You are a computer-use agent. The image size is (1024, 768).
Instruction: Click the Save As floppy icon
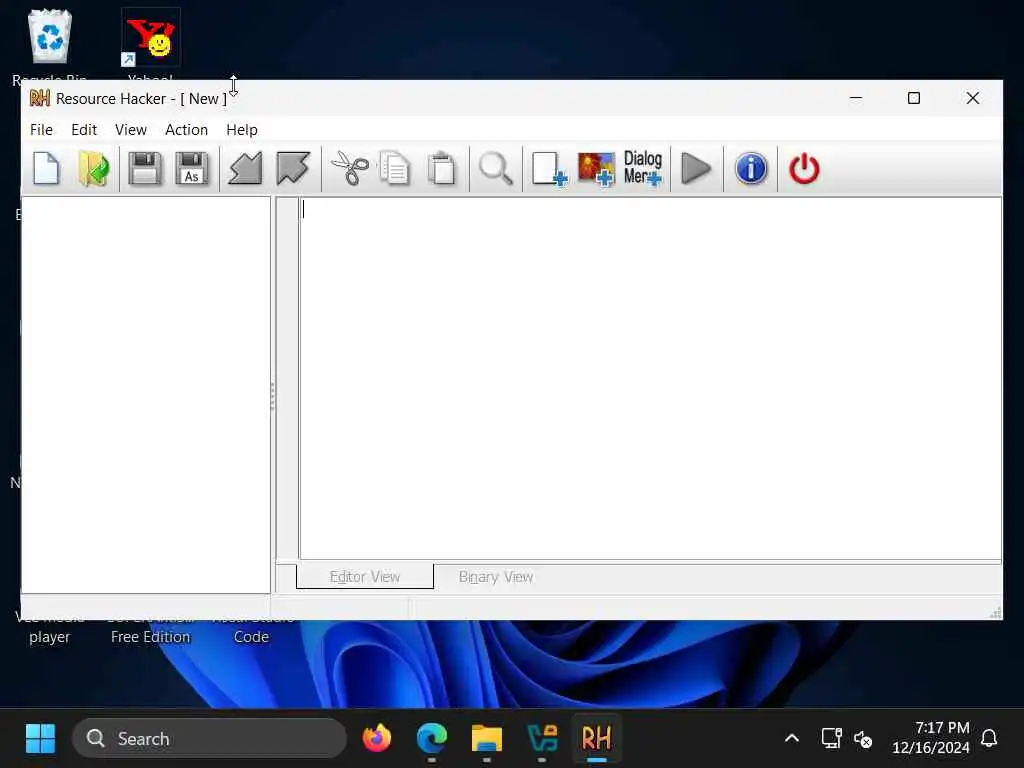[192, 168]
